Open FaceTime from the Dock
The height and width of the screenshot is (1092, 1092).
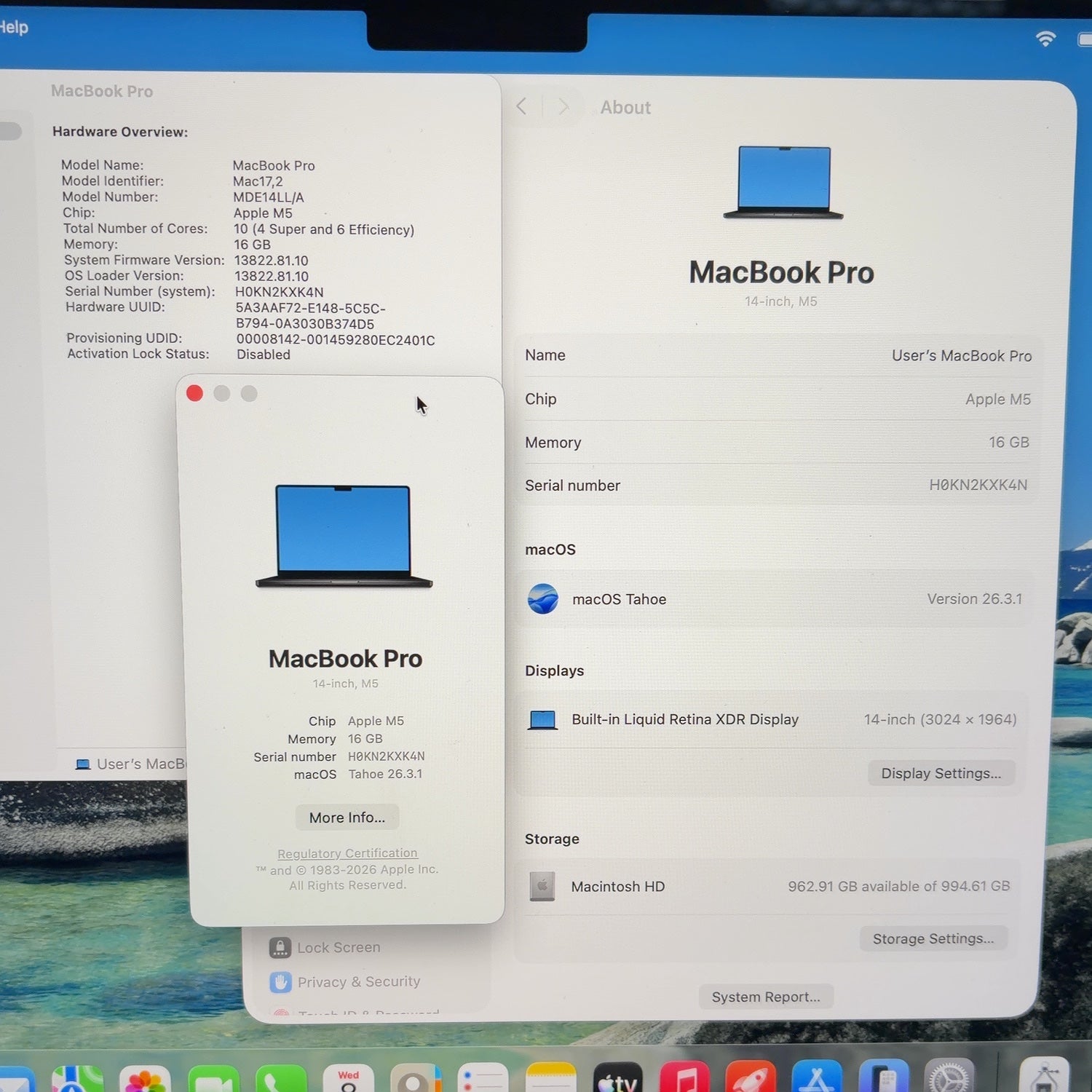[x=213, y=1078]
